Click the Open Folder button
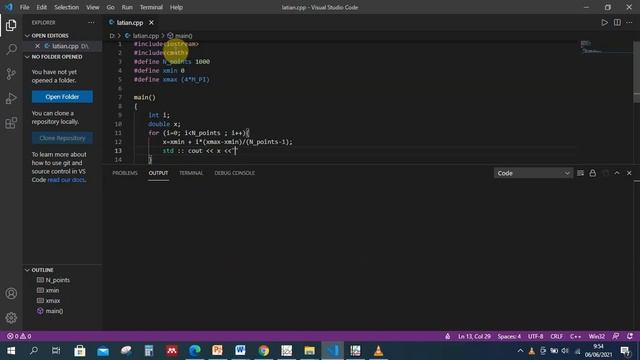Image resolution: width=640 pixels, height=360 pixels. [62, 97]
